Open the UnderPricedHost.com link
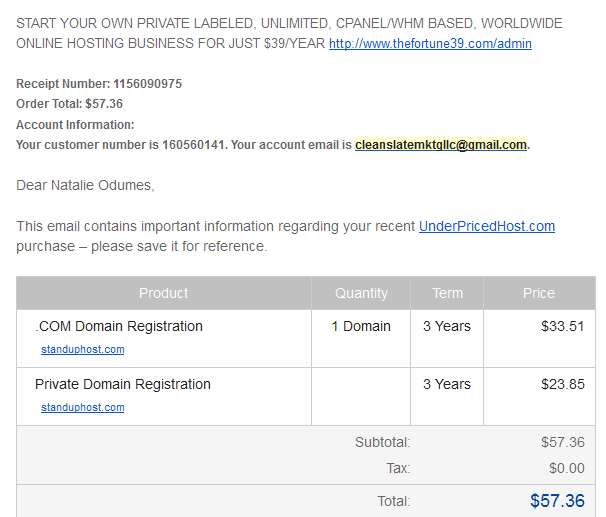This screenshot has width=606, height=517. (x=487, y=226)
